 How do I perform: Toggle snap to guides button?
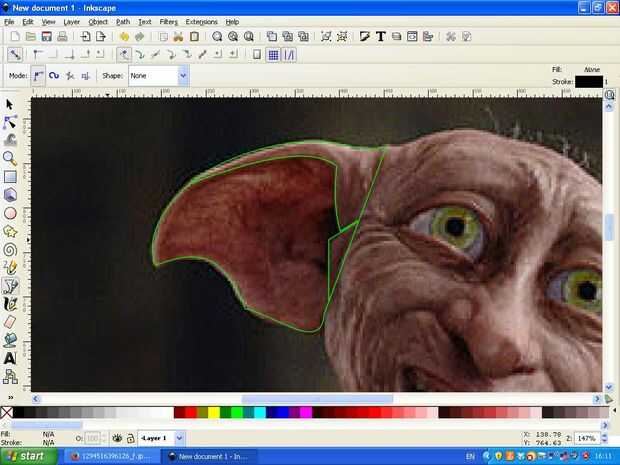pyautogui.click(x=289, y=55)
